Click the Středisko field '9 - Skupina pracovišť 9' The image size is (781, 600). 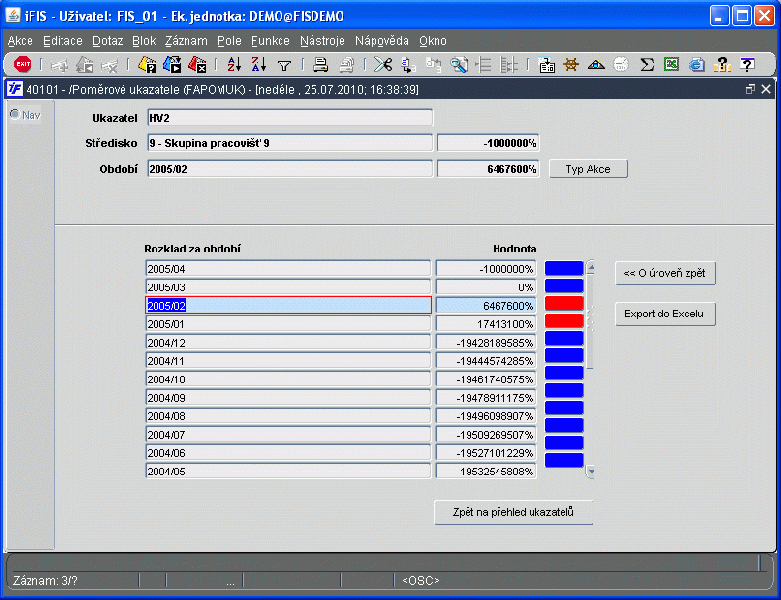tap(290, 143)
